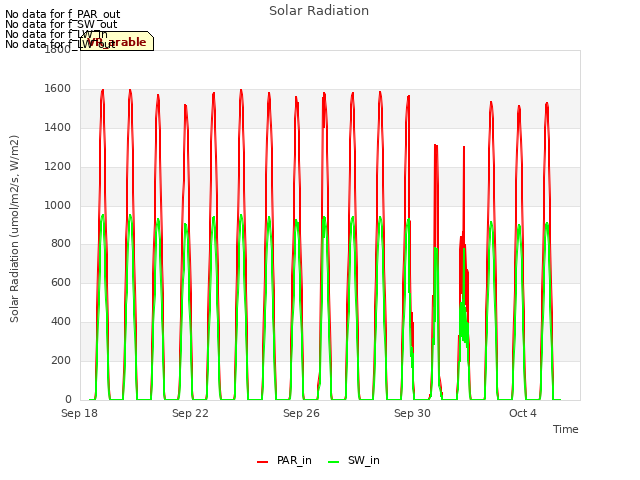
Task: Click the 1400 y-axis tick label
Action: click(x=58, y=128)
